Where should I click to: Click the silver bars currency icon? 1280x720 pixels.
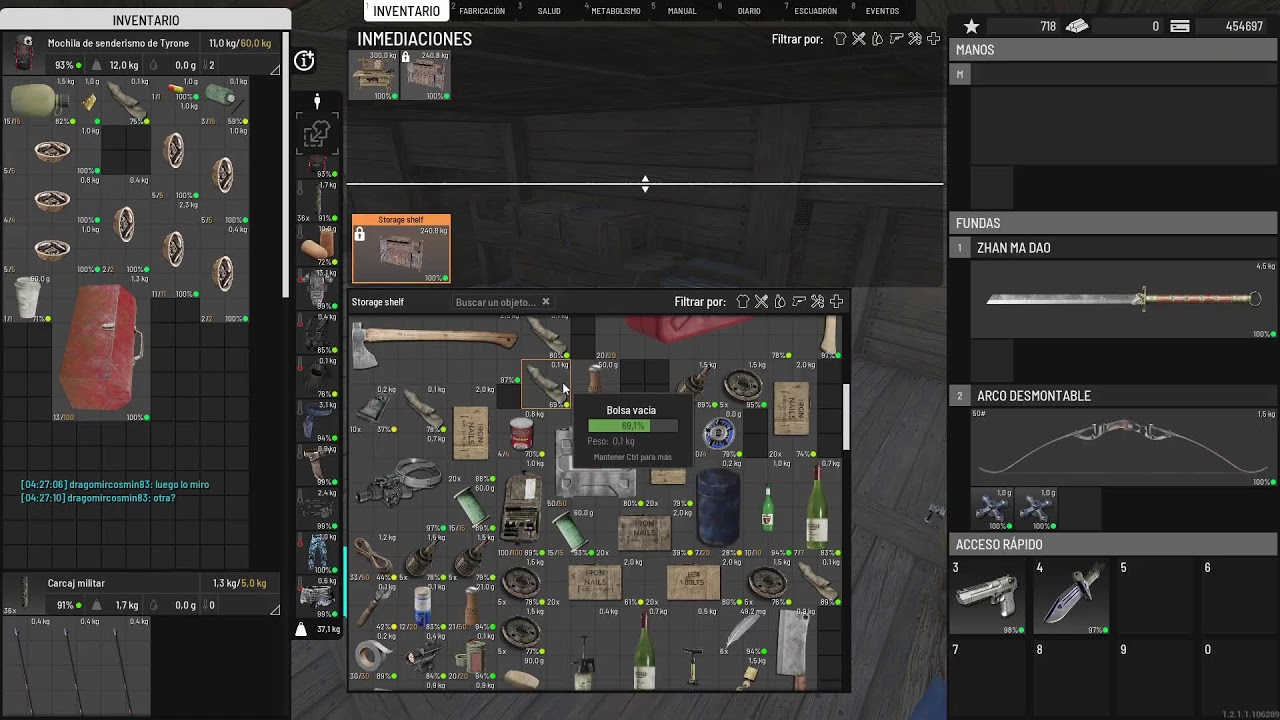coord(1076,27)
